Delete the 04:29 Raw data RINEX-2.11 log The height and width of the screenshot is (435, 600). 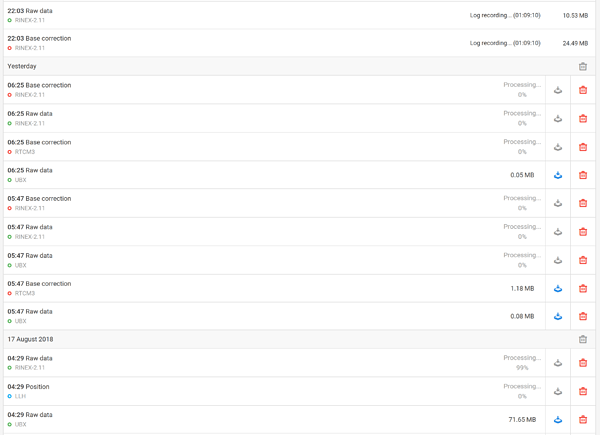583,363
